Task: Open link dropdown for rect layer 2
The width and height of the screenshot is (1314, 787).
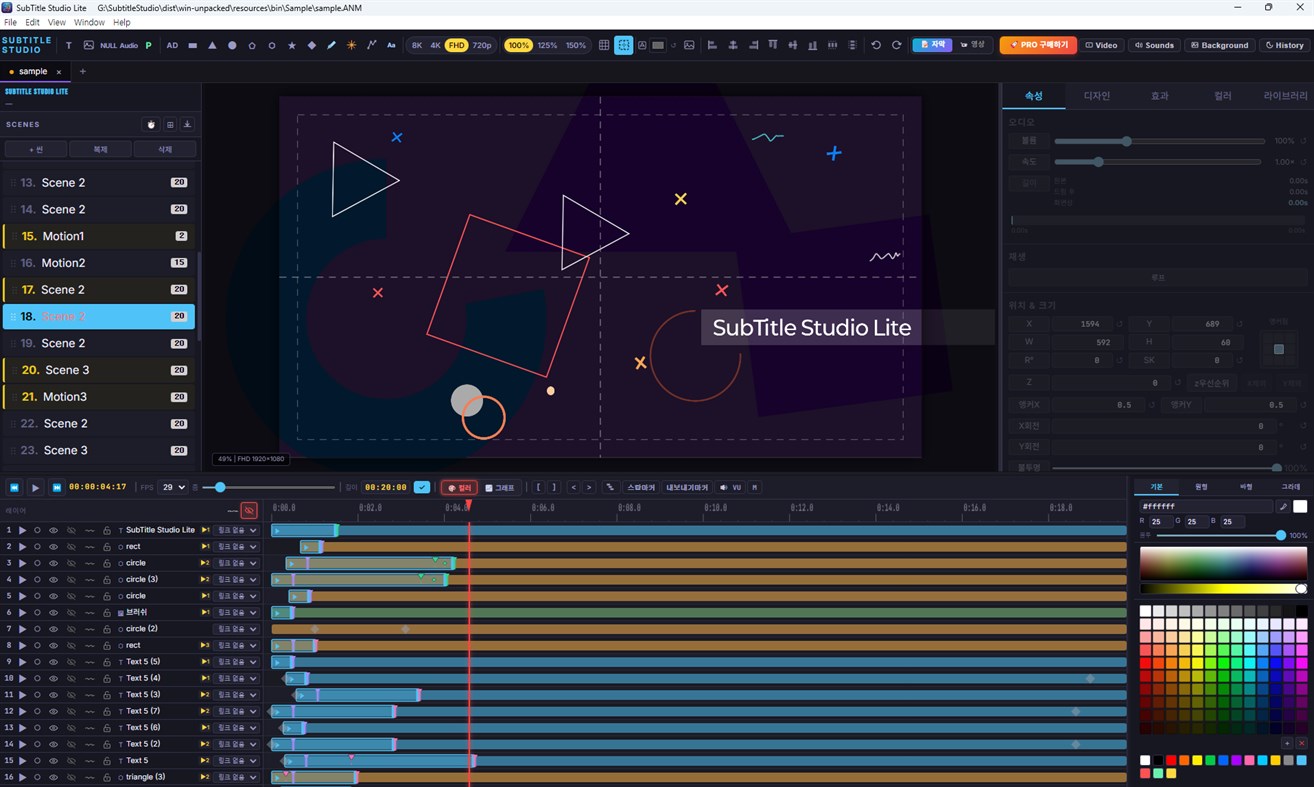Action: click(x=238, y=547)
